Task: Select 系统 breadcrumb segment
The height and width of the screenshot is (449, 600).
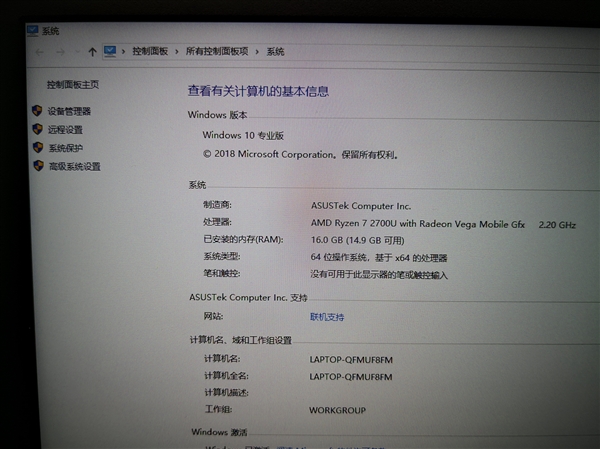Action: click(x=275, y=52)
